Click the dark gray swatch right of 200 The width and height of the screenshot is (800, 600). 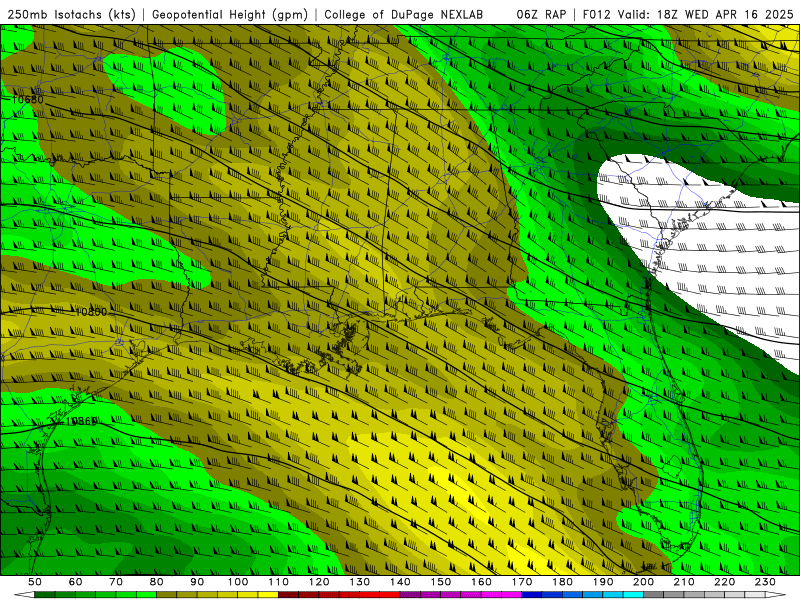tap(654, 595)
